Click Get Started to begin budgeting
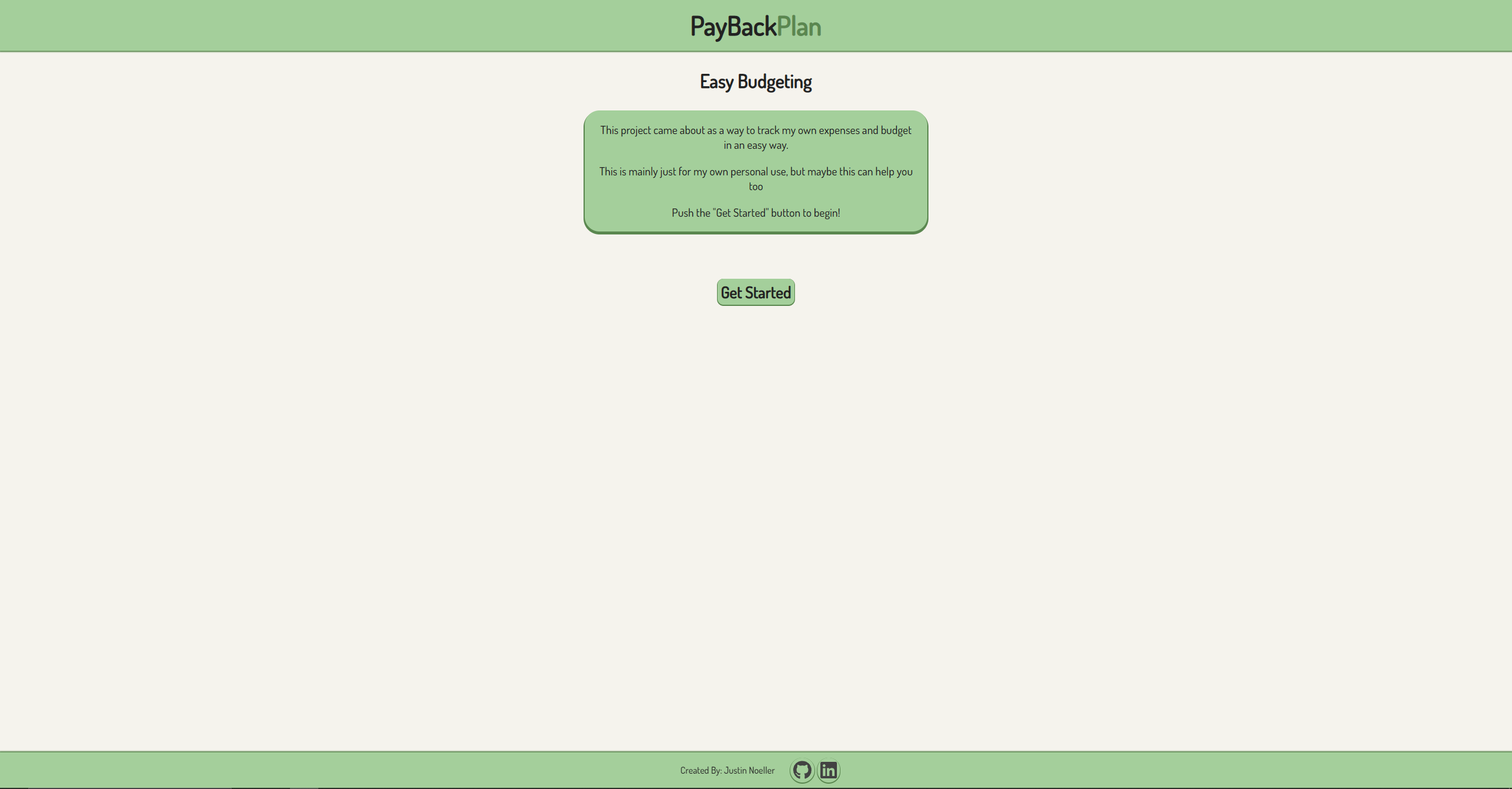Viewport: 1512px width, 789px height. [755, 292]
